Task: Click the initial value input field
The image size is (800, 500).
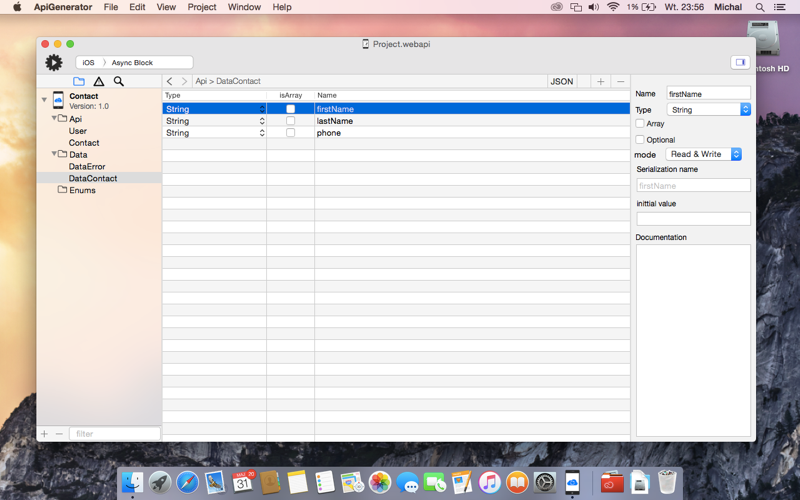Action: (693, 219)
